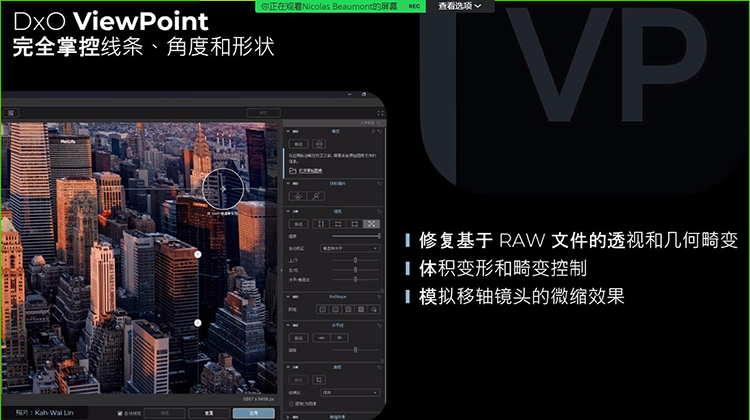Toggle the 畸变 distortion correction switch
750x420 pixels.
(296, 131)
